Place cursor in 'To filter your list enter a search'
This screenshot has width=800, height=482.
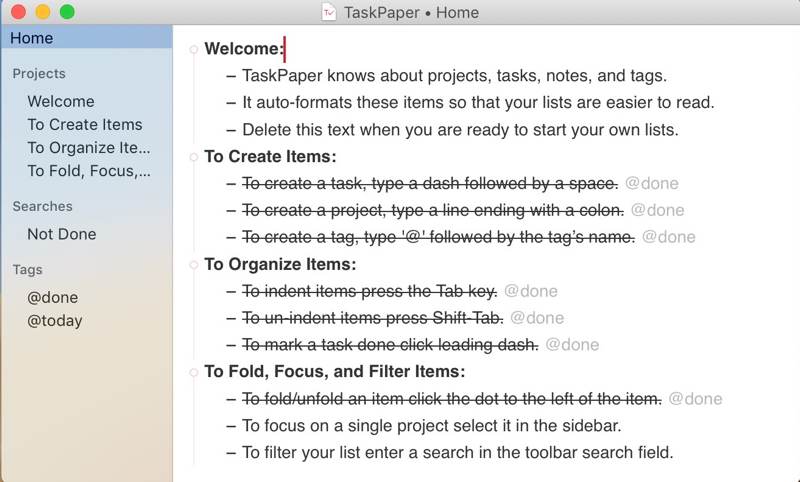458,452
